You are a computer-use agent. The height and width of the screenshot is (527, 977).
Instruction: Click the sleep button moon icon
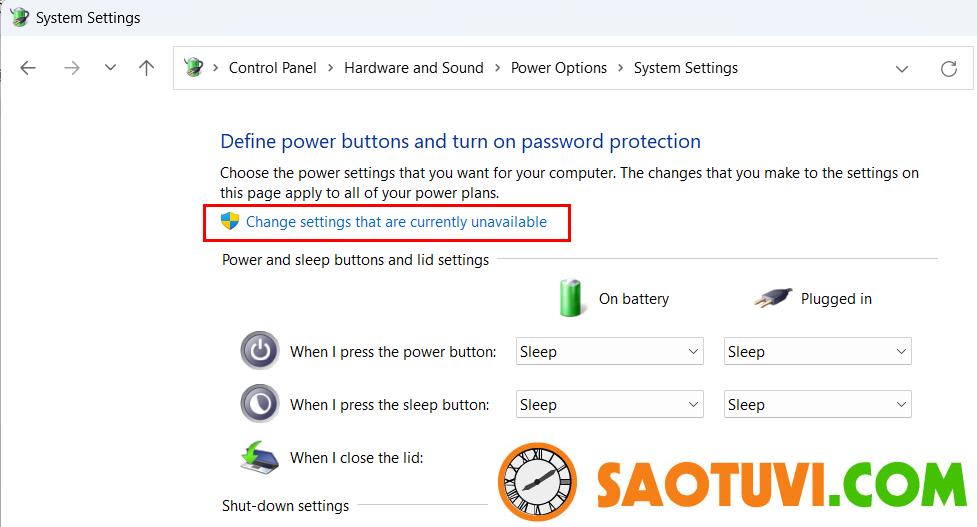coord(260,404)
